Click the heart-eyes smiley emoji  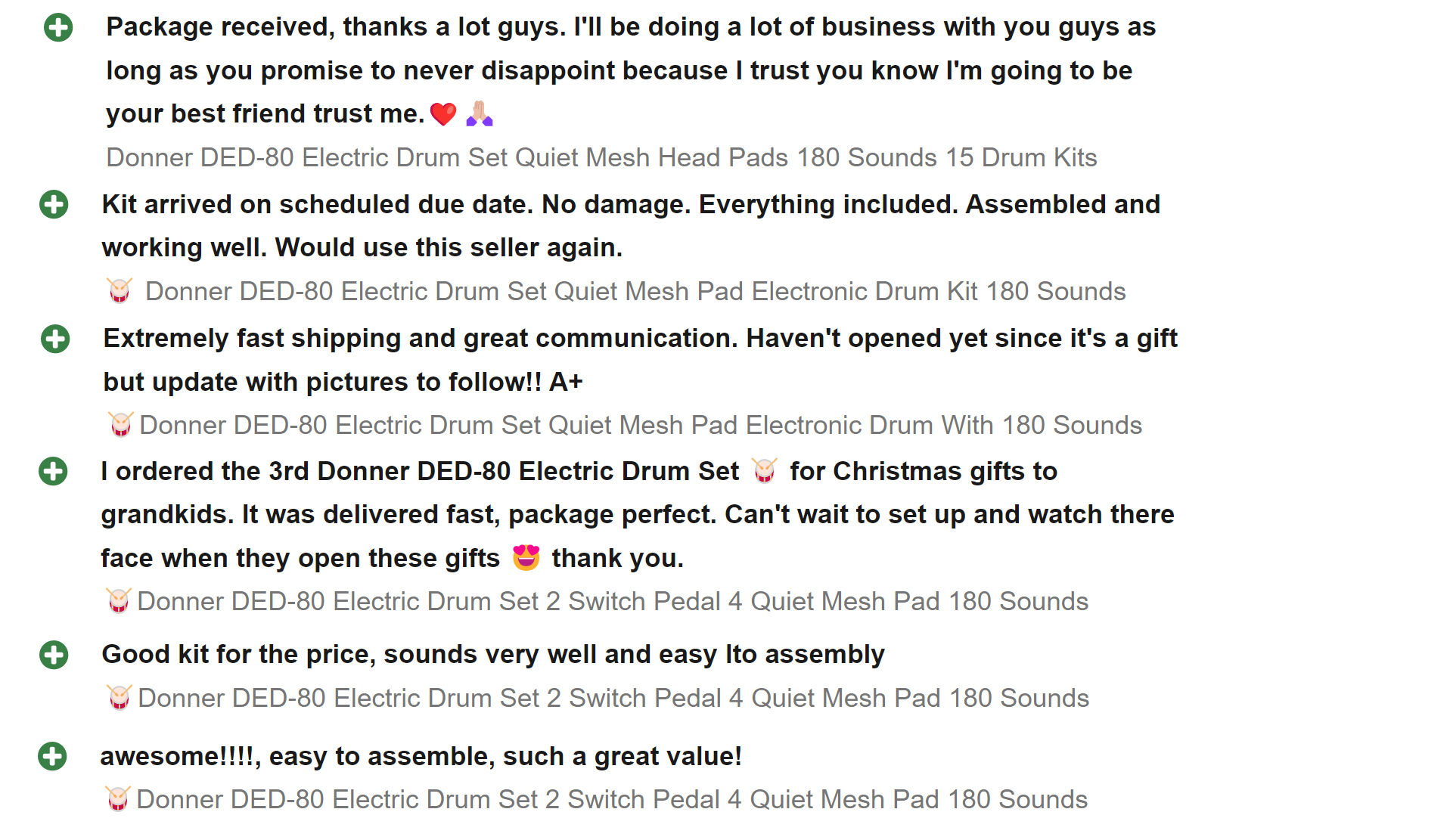pos(526,558)
